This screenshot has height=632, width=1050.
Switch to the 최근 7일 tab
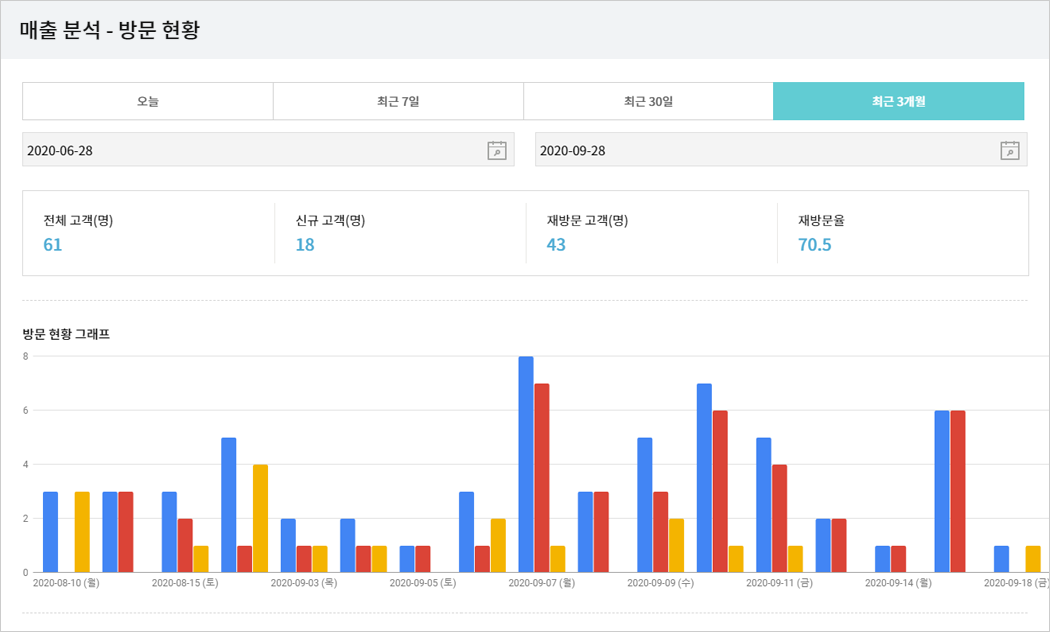398,101
